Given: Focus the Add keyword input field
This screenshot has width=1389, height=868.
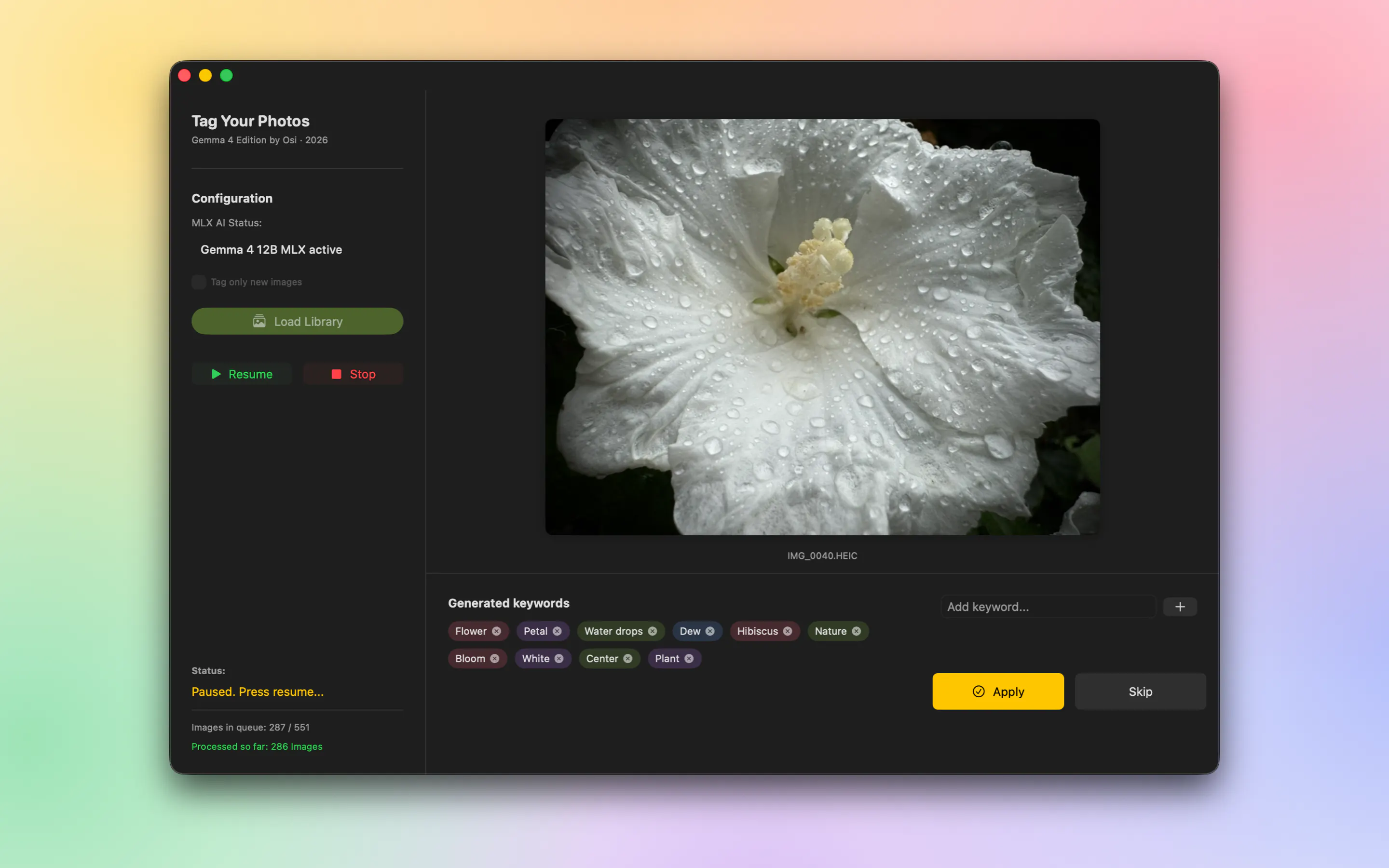Looking at the screenshot, I should click(1048, 607).
